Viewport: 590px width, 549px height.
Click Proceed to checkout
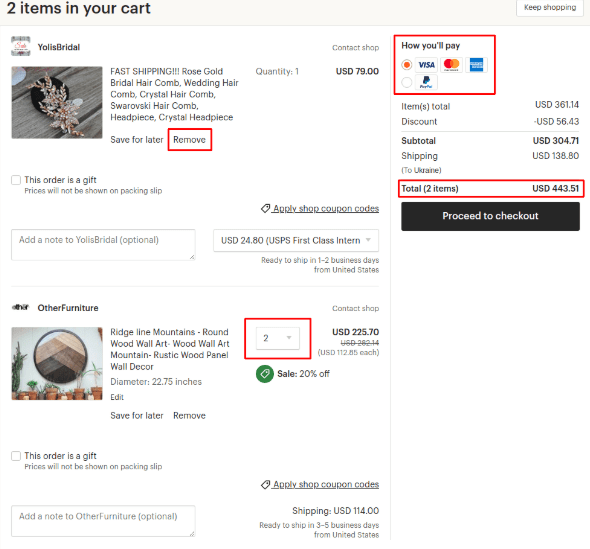(490, 216)
